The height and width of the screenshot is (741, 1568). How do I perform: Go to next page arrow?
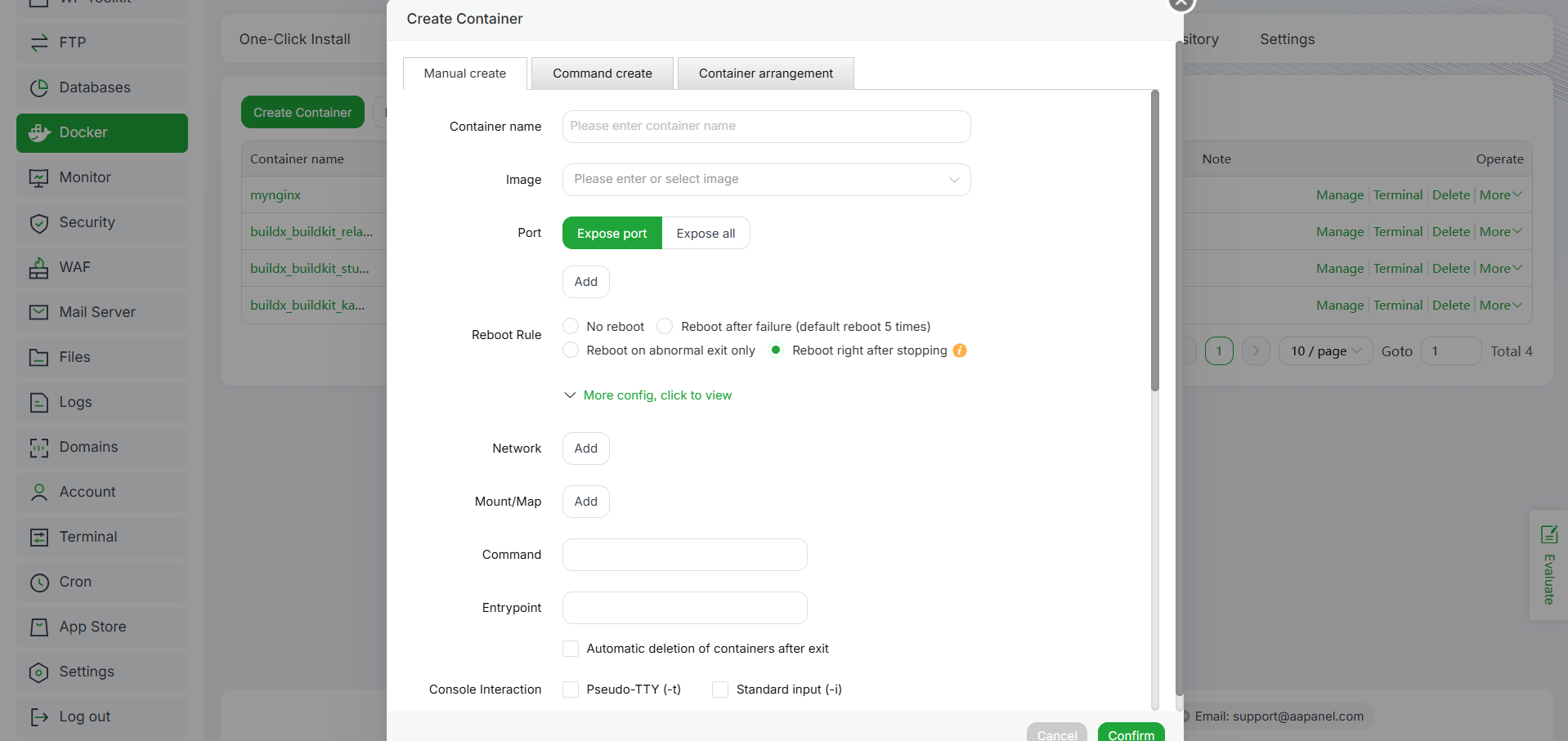1256,351
